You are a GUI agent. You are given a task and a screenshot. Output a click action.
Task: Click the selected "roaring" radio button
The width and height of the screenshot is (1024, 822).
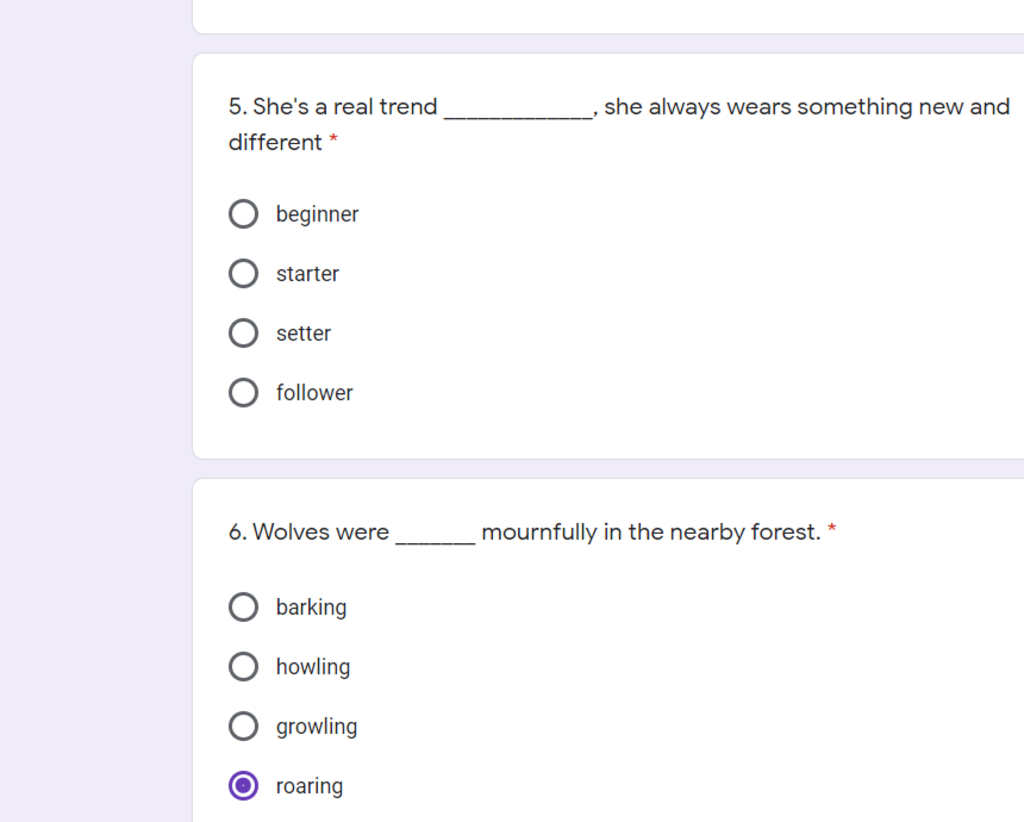click(244, 785)
